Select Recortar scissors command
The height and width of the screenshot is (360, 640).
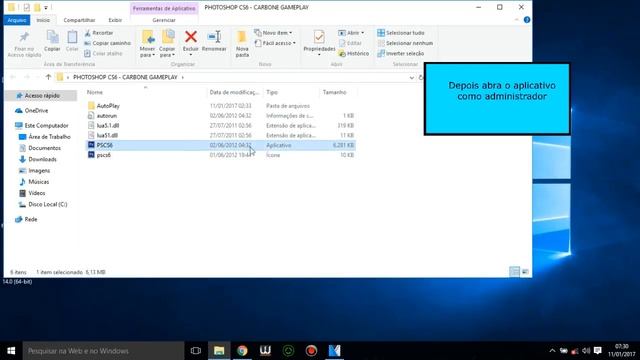coord(99,33)
